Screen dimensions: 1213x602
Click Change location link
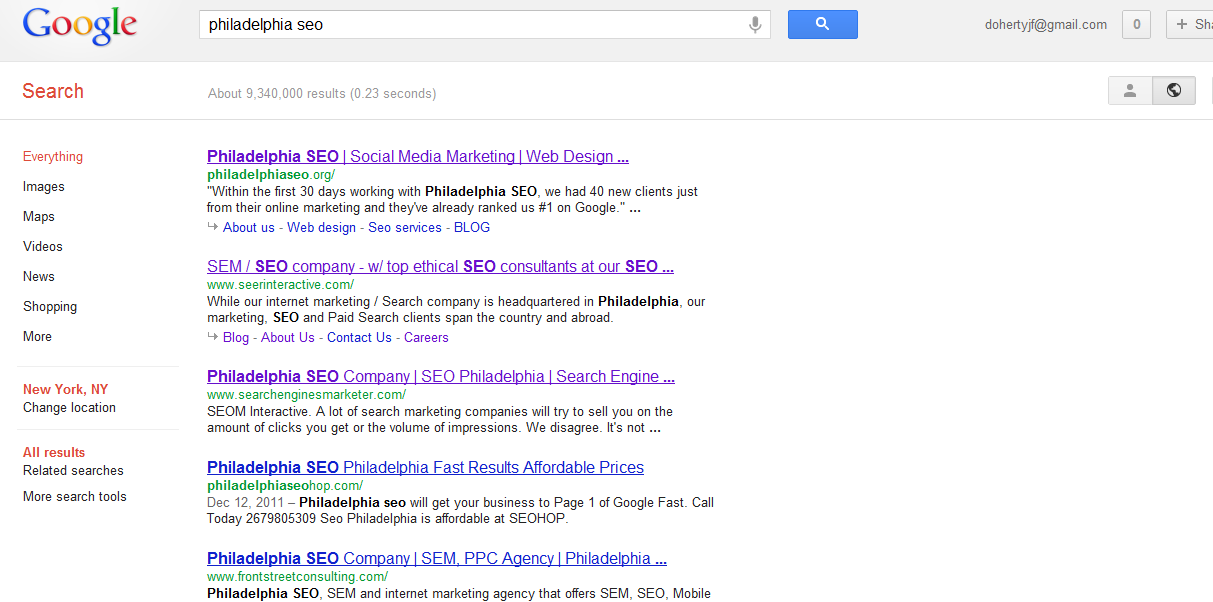coord(69,408)
